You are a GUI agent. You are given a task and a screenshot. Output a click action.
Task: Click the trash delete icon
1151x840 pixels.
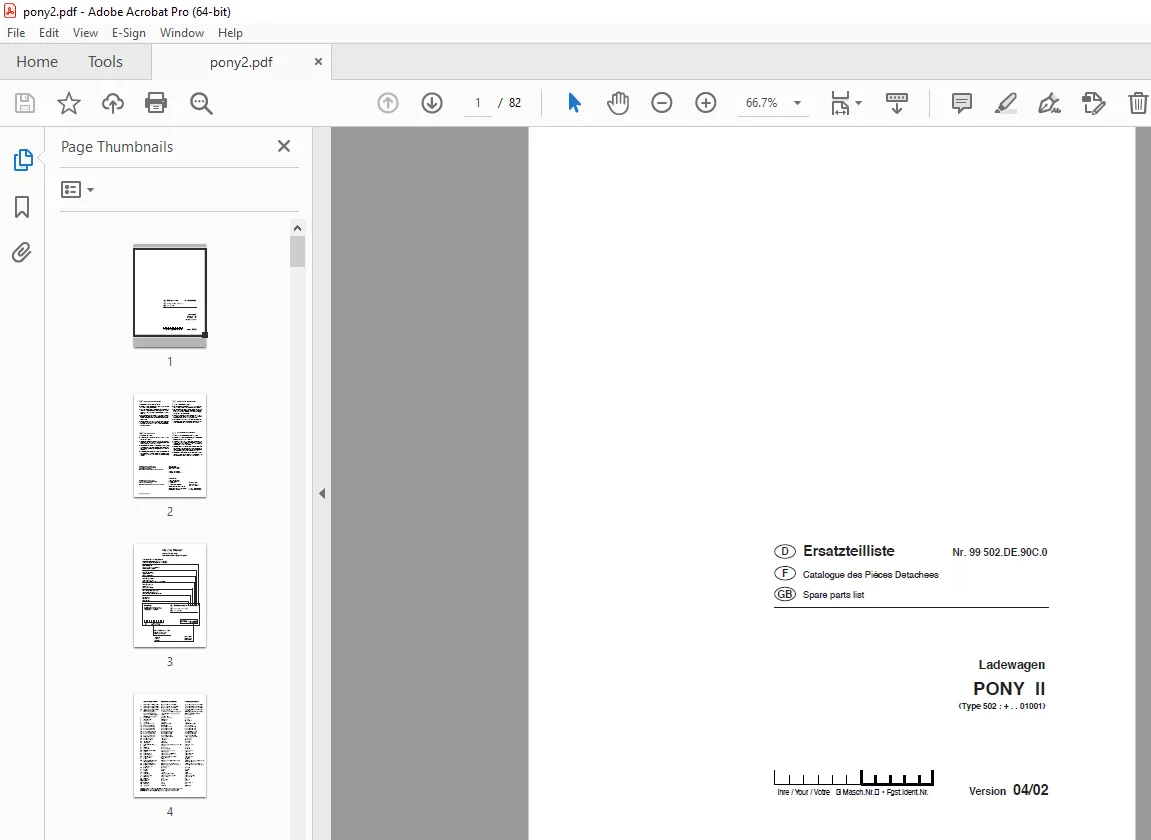[x=1138, y=103]
